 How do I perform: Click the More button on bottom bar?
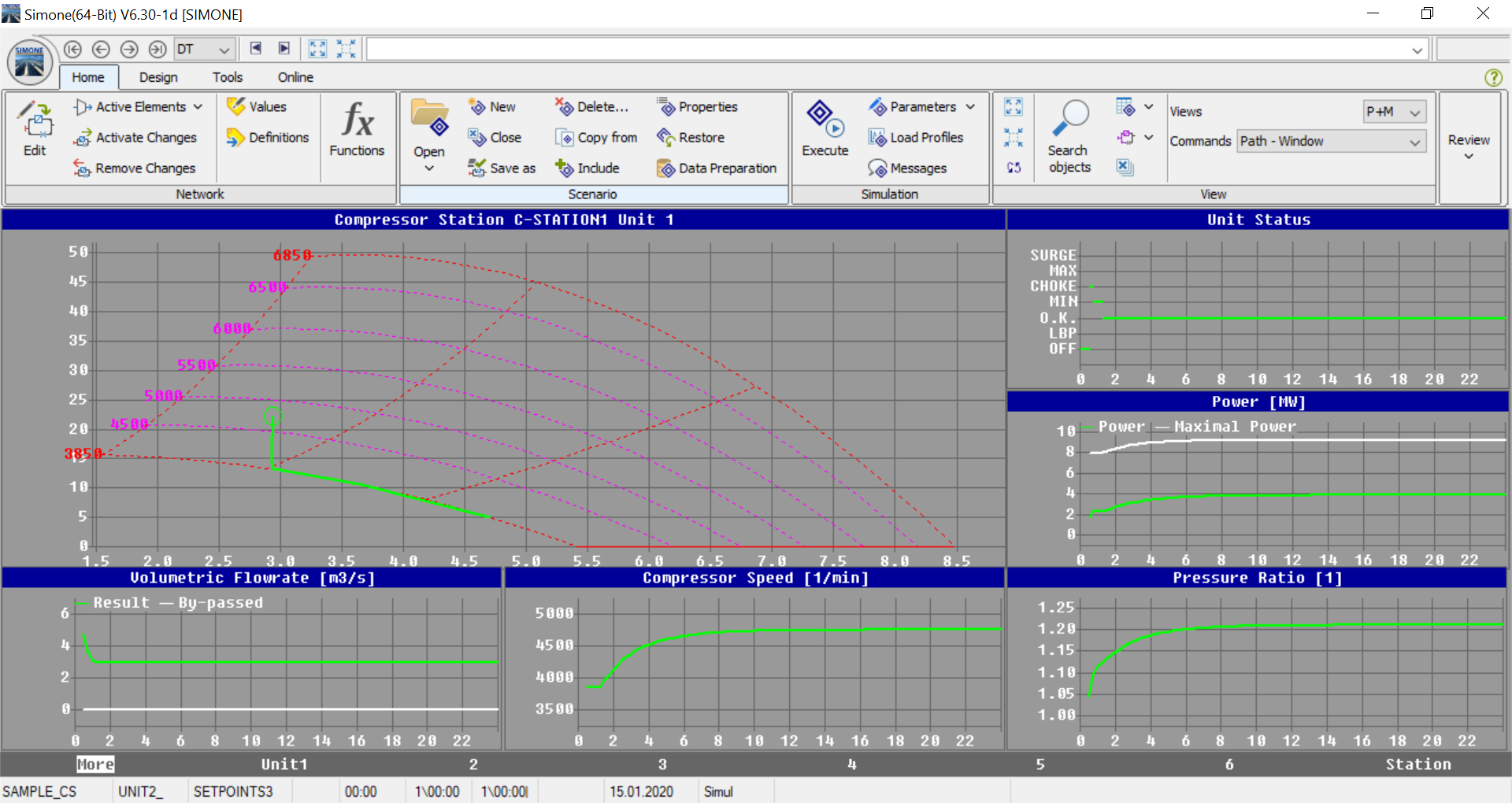point(95,764)
